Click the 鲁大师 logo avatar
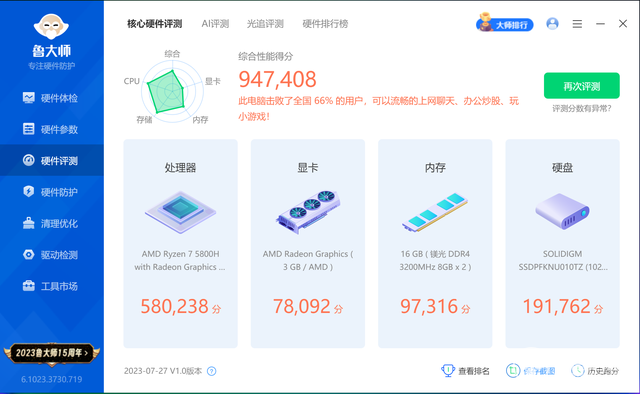Viewport: 640px width, 394px height. [x=51, y=26]
